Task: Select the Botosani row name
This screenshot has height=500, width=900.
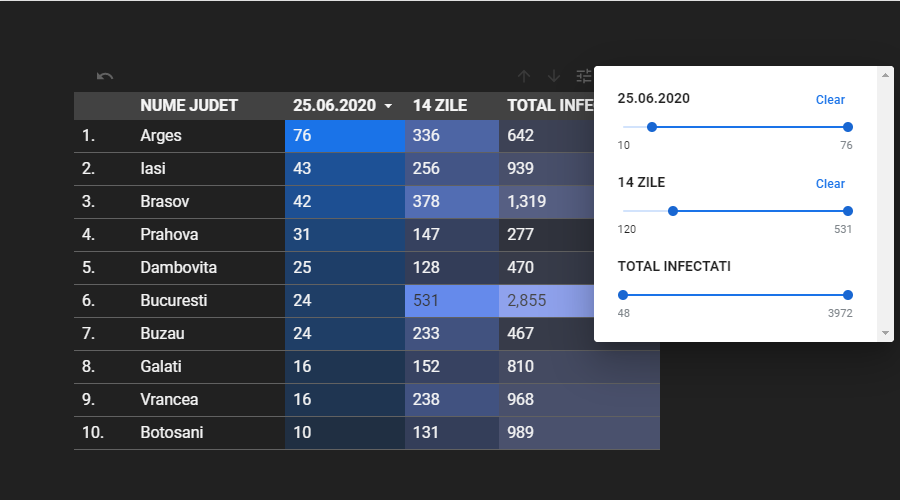Action: coord(172,432)
